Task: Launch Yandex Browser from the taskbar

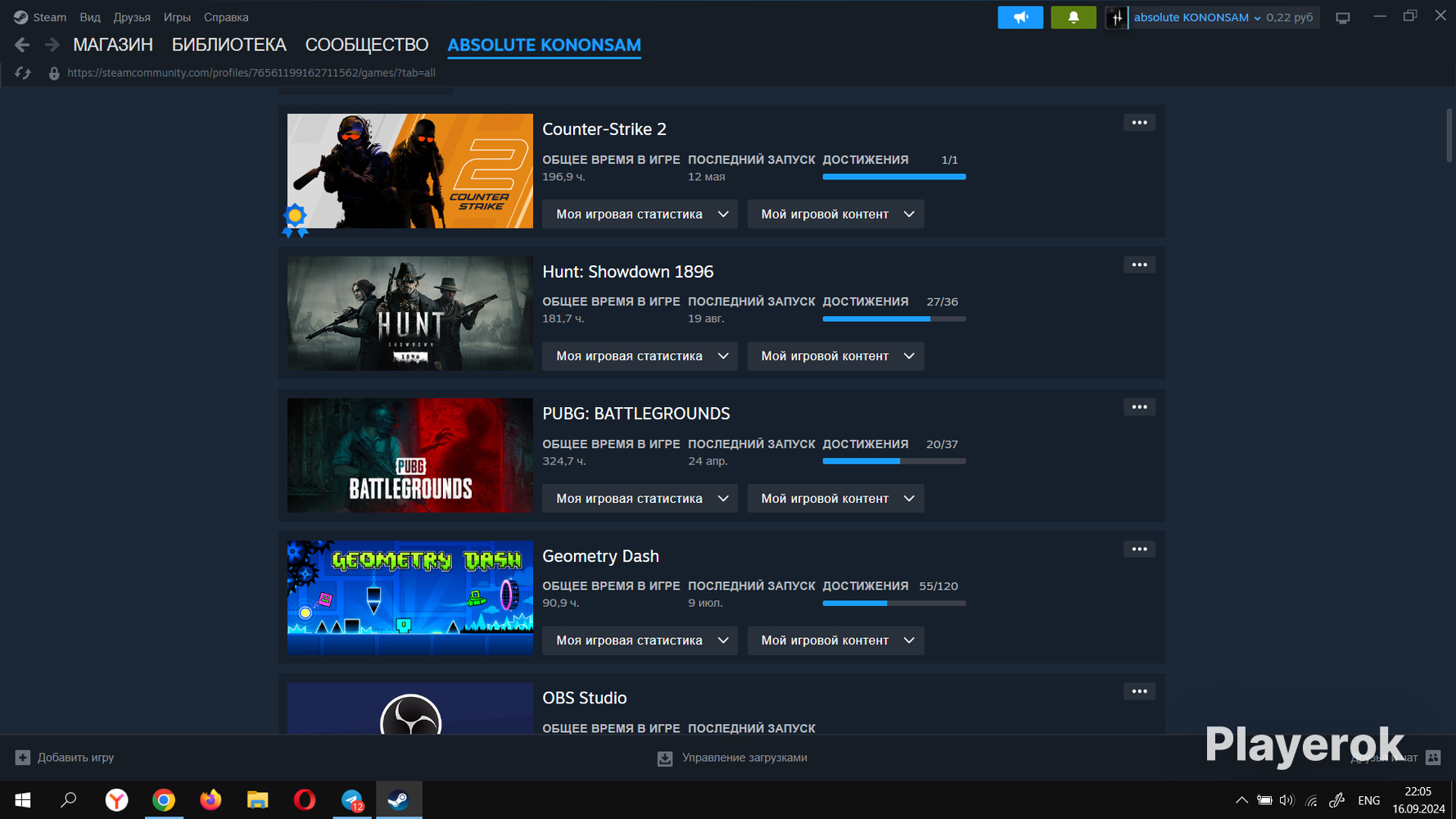Action: pos(117,799)
